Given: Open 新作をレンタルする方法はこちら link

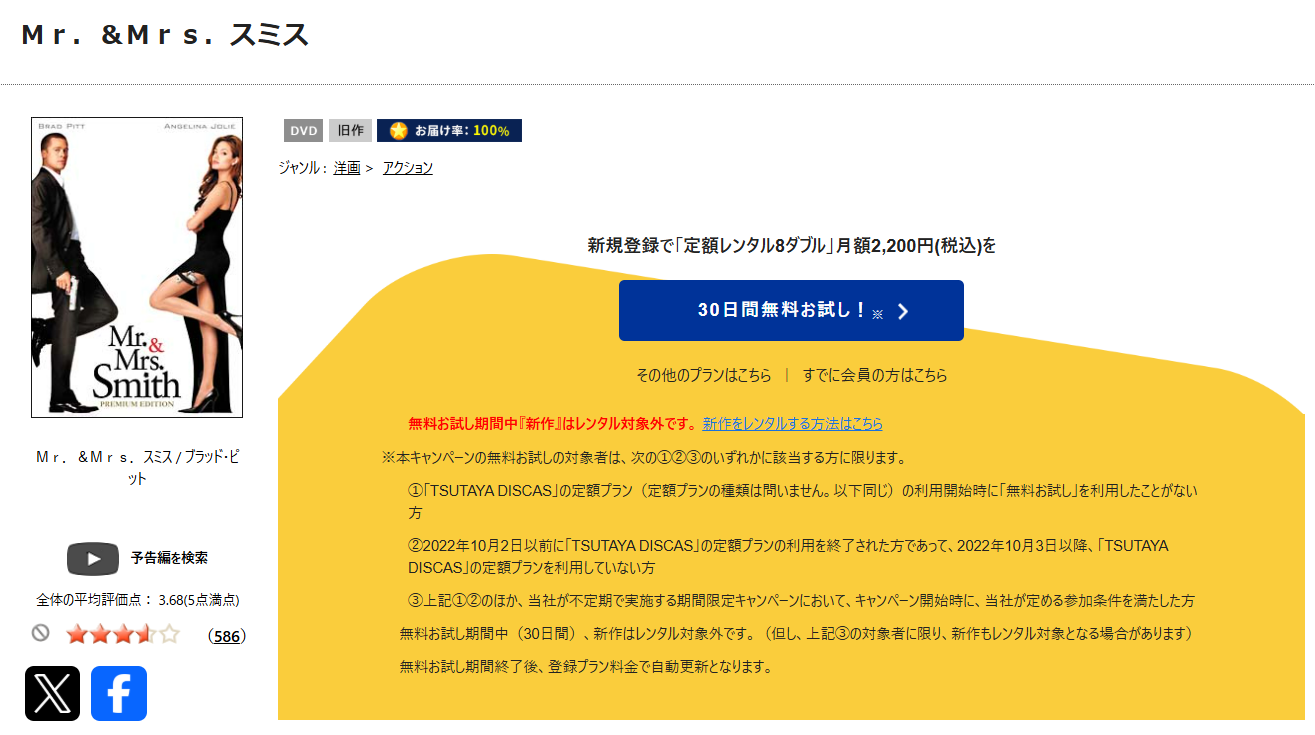Looking at the screenshot, I should 793,424.
